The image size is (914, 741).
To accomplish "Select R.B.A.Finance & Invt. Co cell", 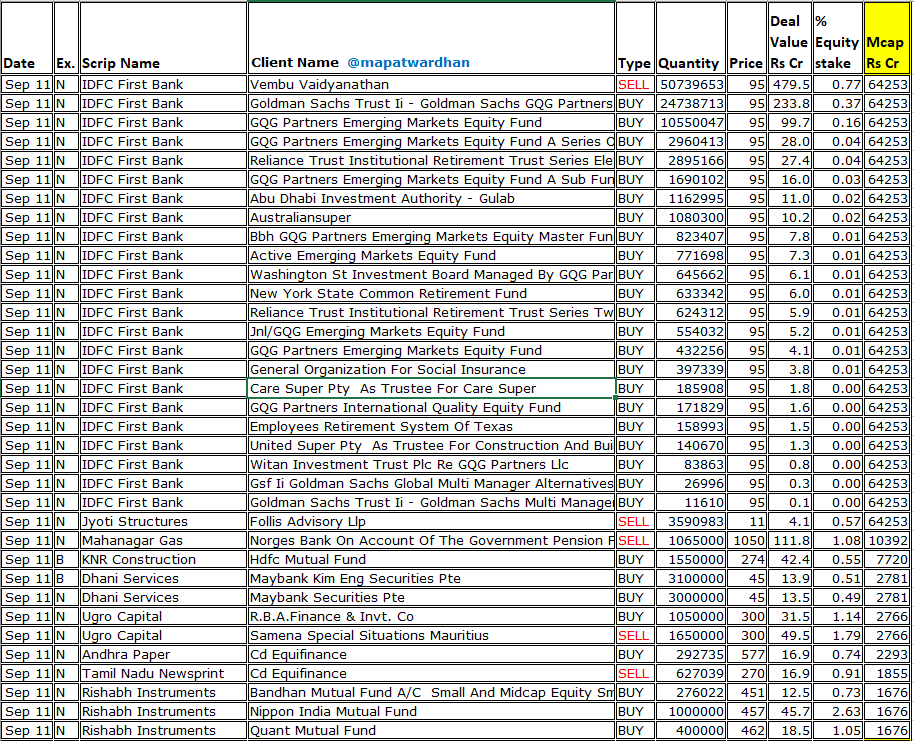I will point(431,617).
